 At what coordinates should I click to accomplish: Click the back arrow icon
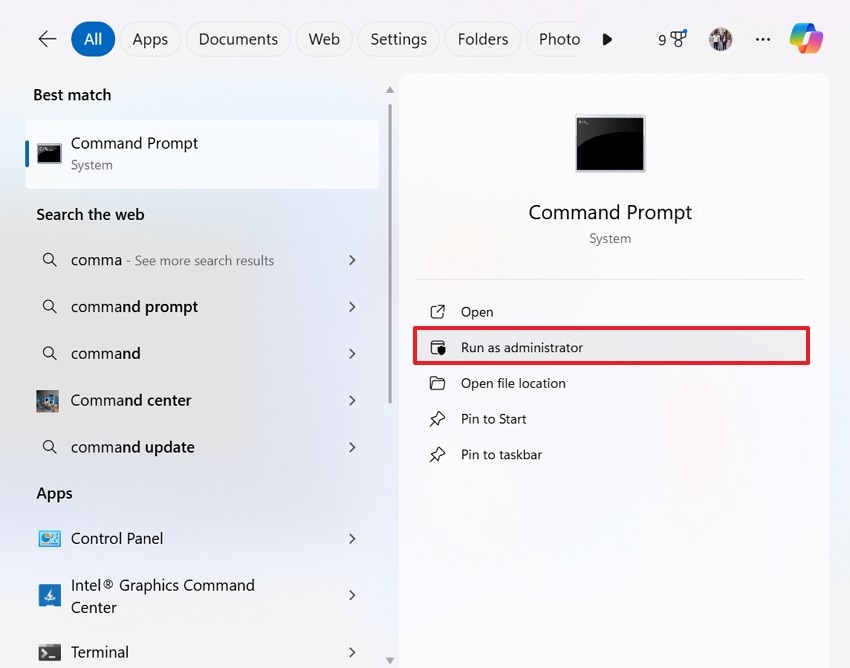pyautogui.click(x=47, y=39)
